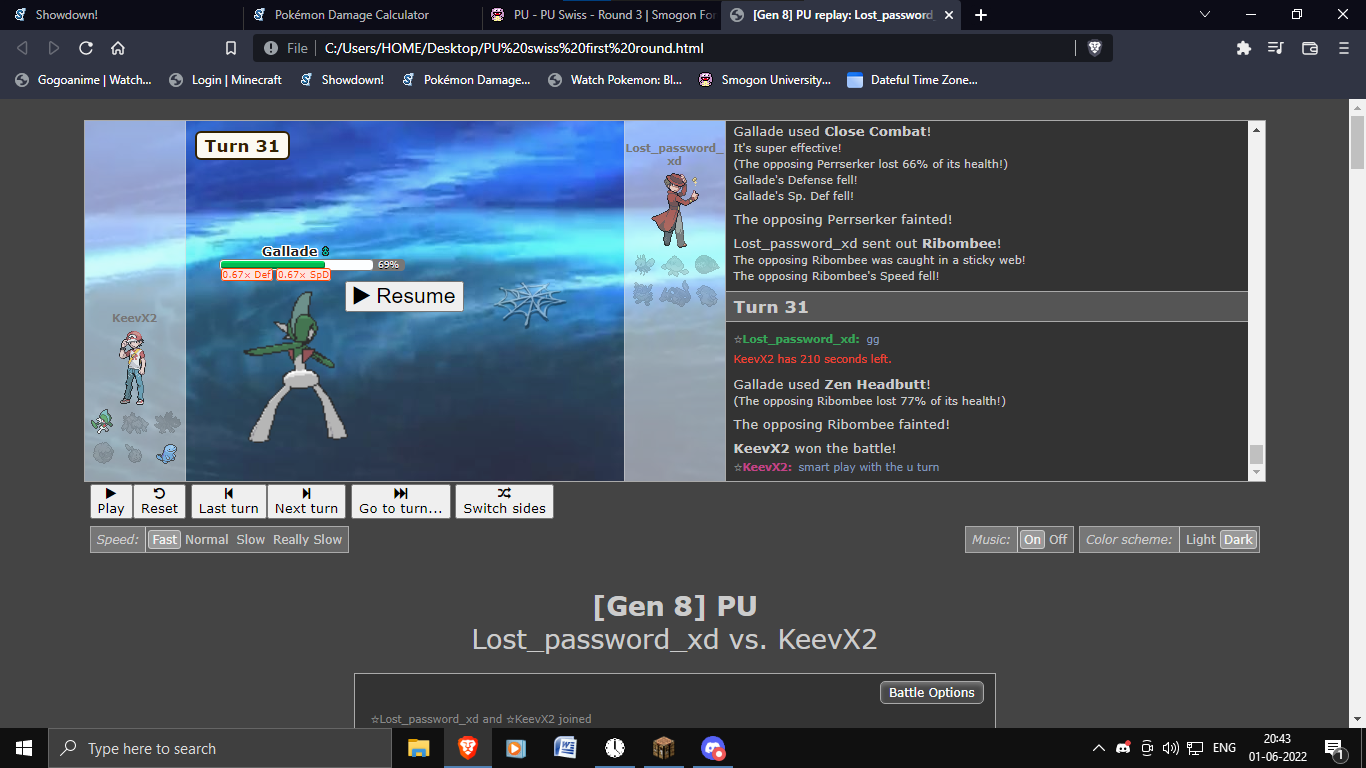Open the browser extensions menu
1366x768 pixels.
[1244, 48]
